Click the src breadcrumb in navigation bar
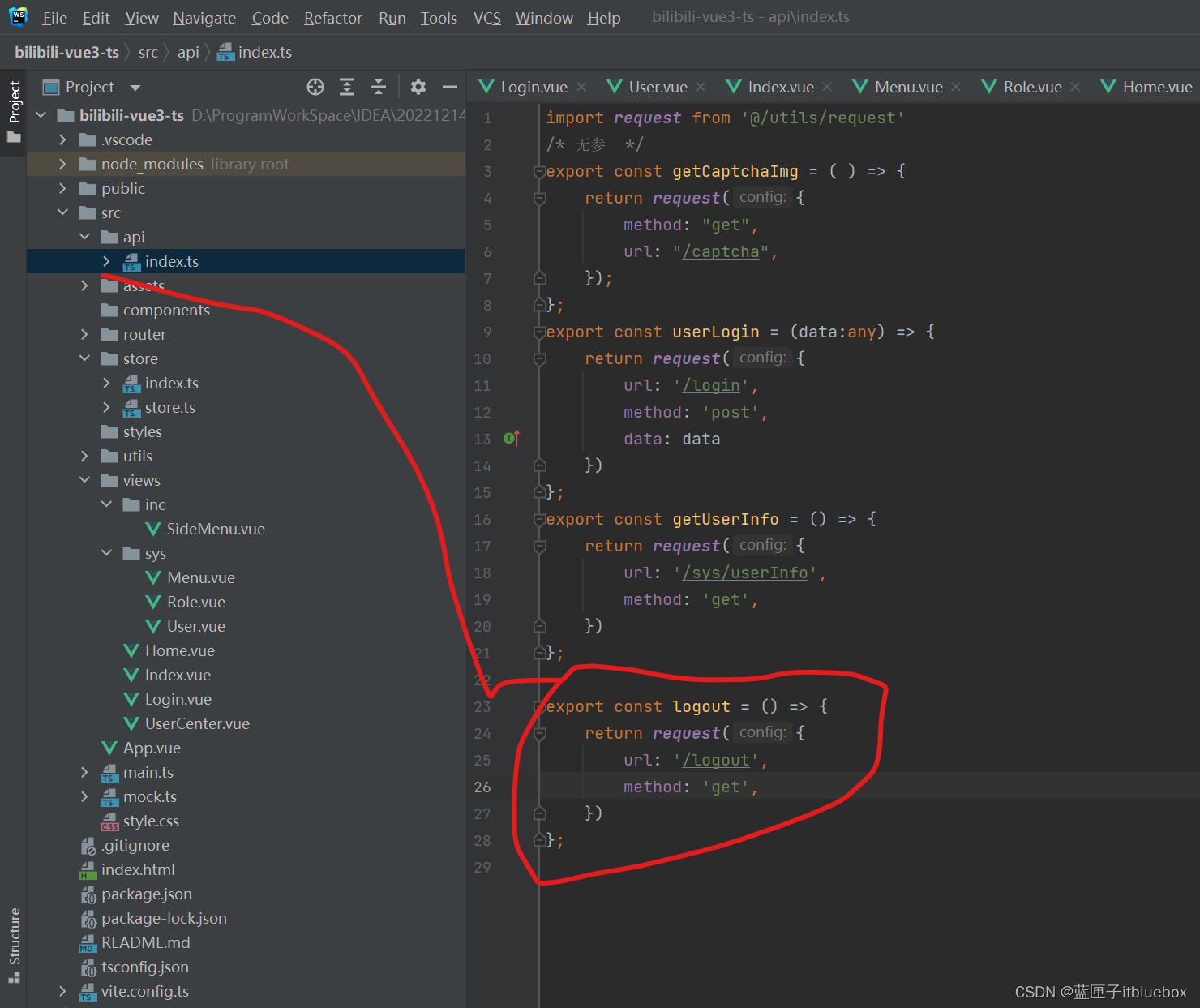 (x=148, y=53)
